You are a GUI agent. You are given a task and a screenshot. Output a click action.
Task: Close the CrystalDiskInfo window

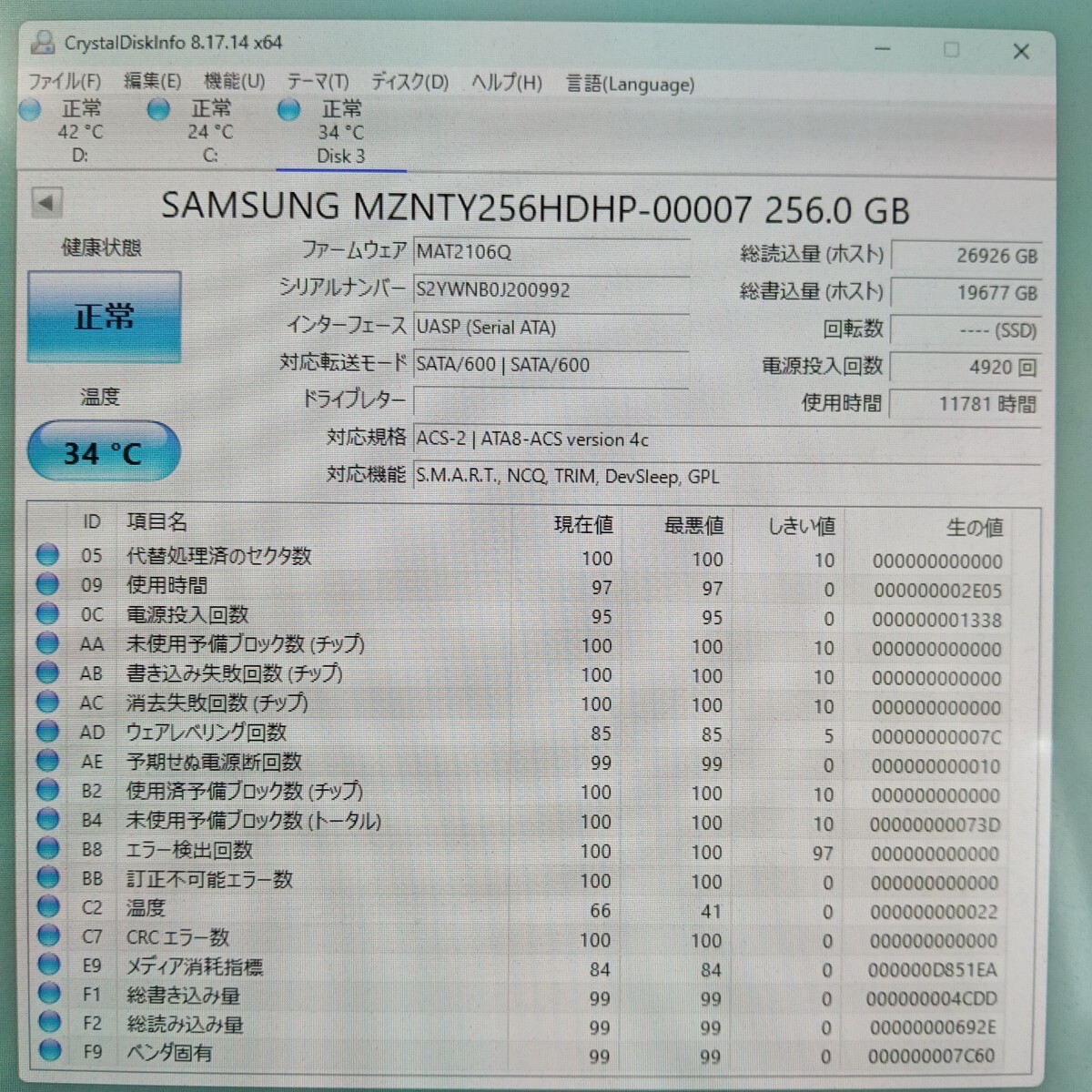tap(1021, 51)
